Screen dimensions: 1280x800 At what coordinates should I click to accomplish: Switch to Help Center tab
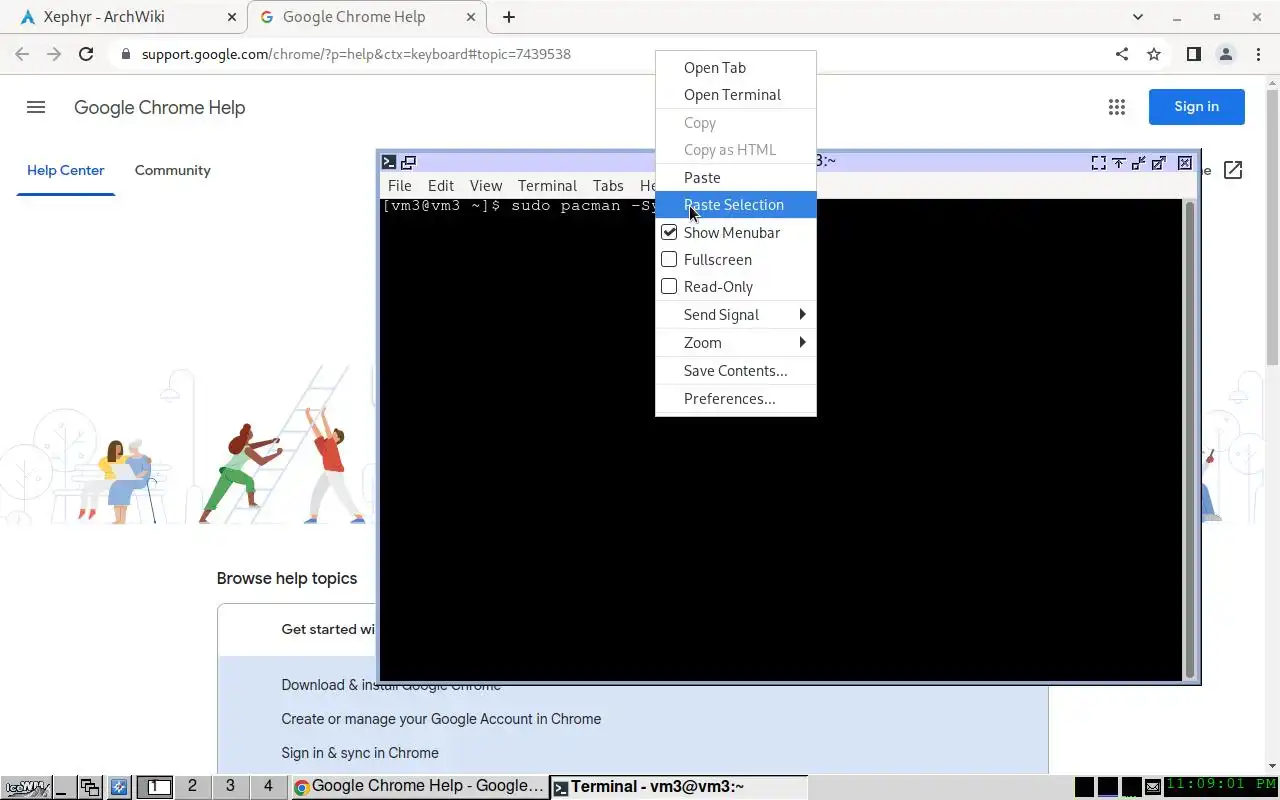coord(65,170)
